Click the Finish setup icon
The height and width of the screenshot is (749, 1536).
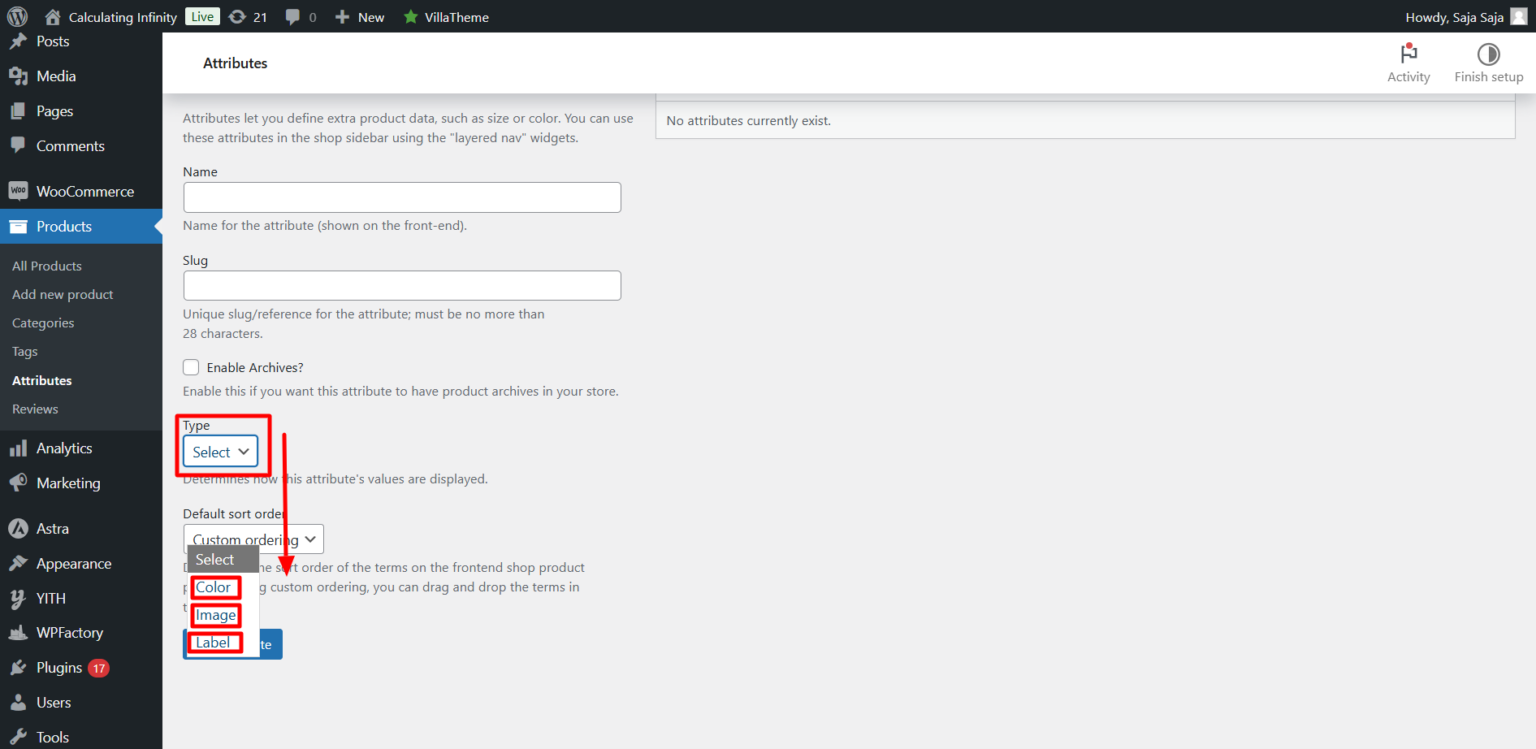pyautogui.click(x=1488, y=55)
